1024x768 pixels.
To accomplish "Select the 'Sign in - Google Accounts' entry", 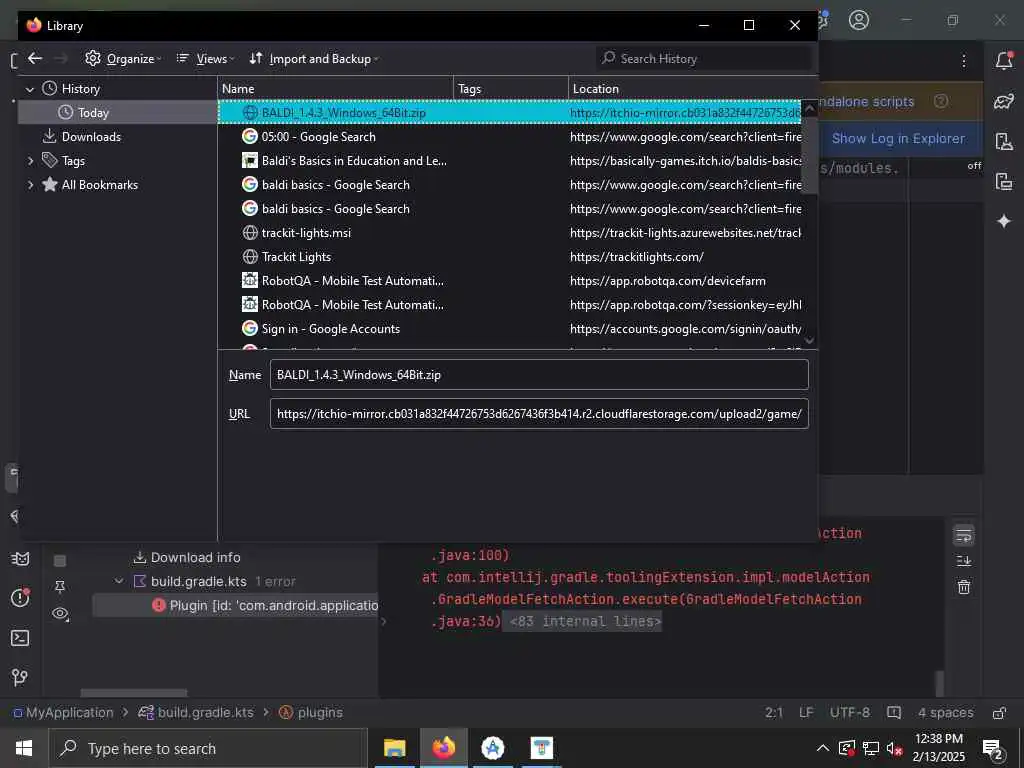I will [509, 328].
